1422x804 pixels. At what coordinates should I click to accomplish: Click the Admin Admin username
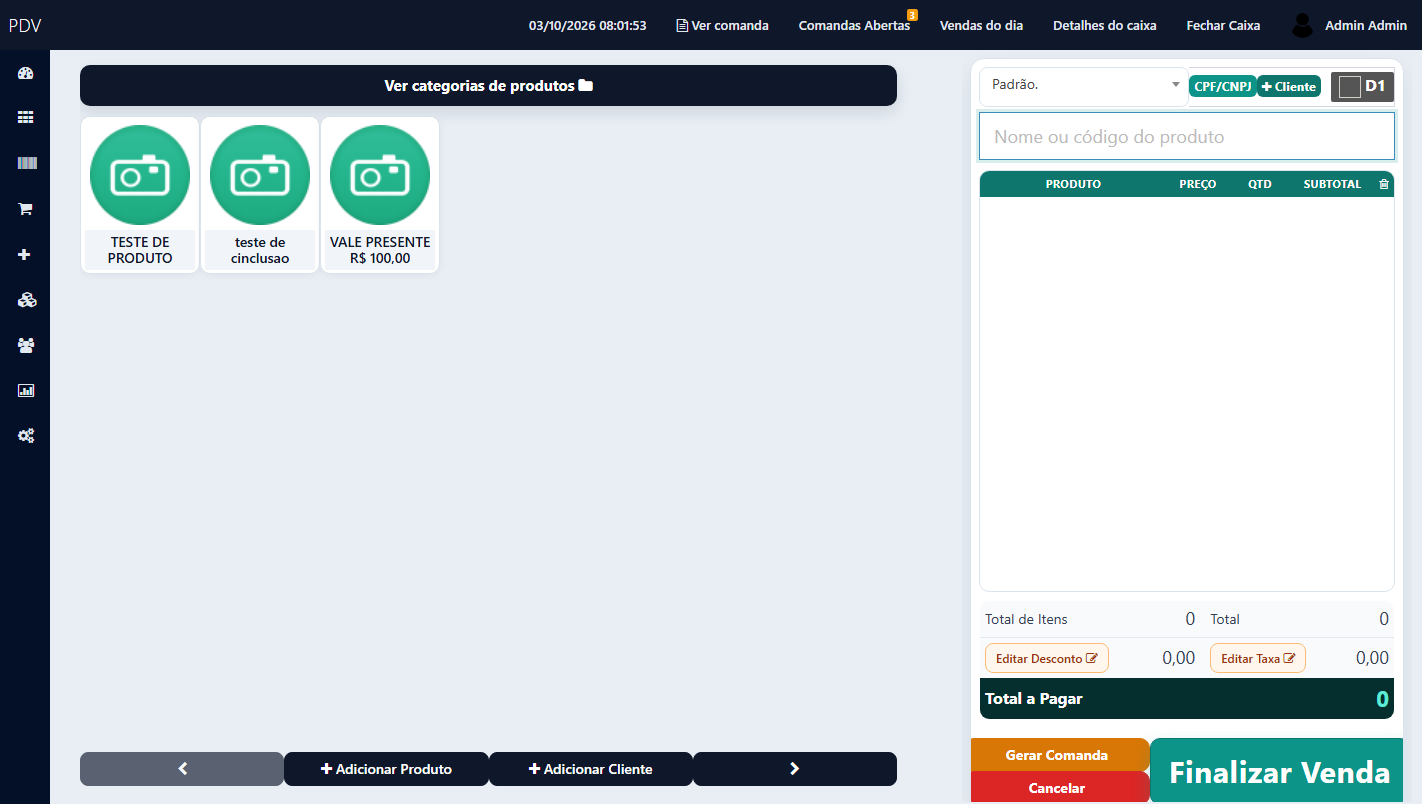1366,26
